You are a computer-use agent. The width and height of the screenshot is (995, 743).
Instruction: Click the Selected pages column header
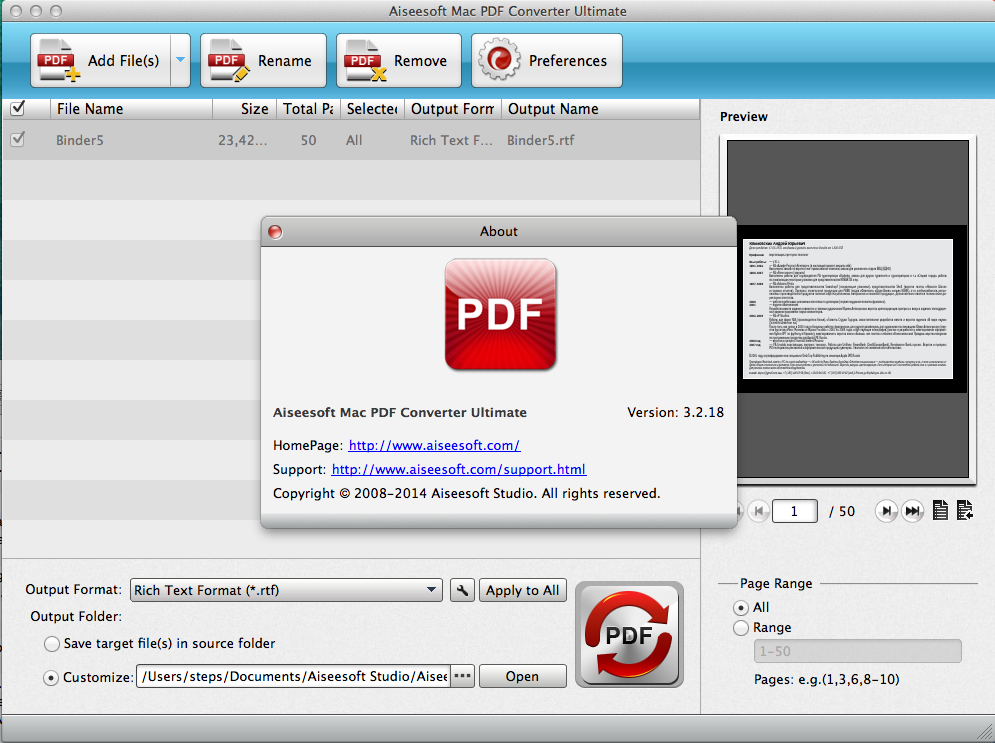pyautogui.click(x=372, y=109)
